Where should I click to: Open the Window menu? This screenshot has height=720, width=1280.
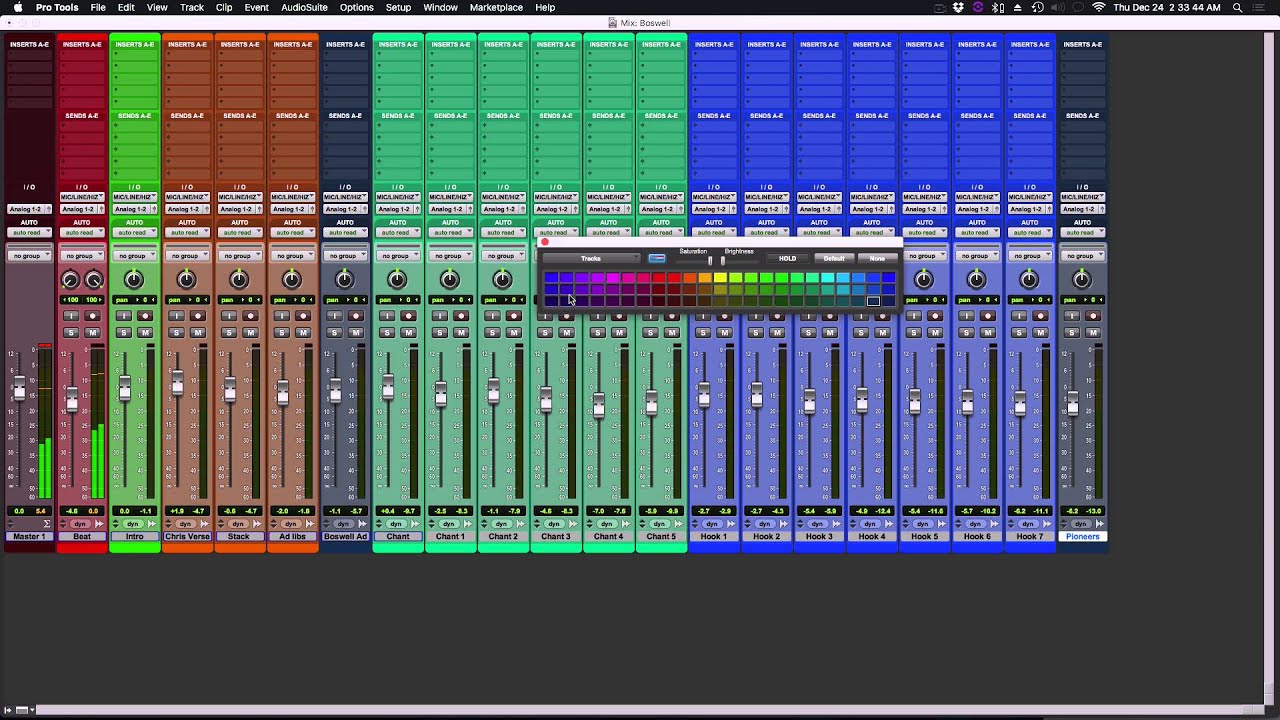pos(440,7)
